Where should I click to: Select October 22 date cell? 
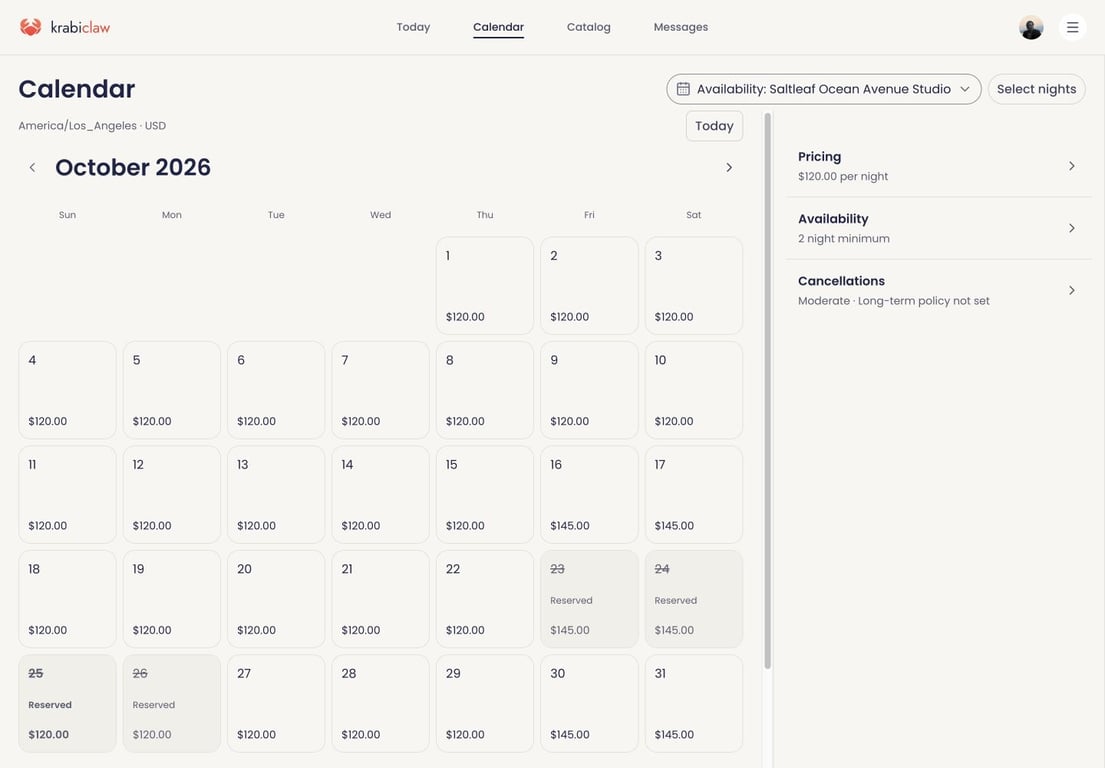click(x=485, y=599)
